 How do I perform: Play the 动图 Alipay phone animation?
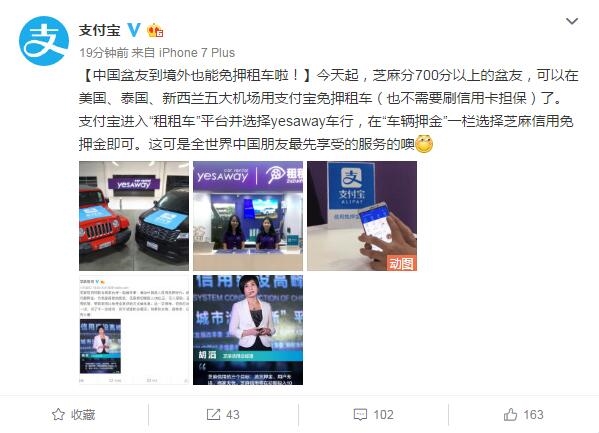(362, 216)
